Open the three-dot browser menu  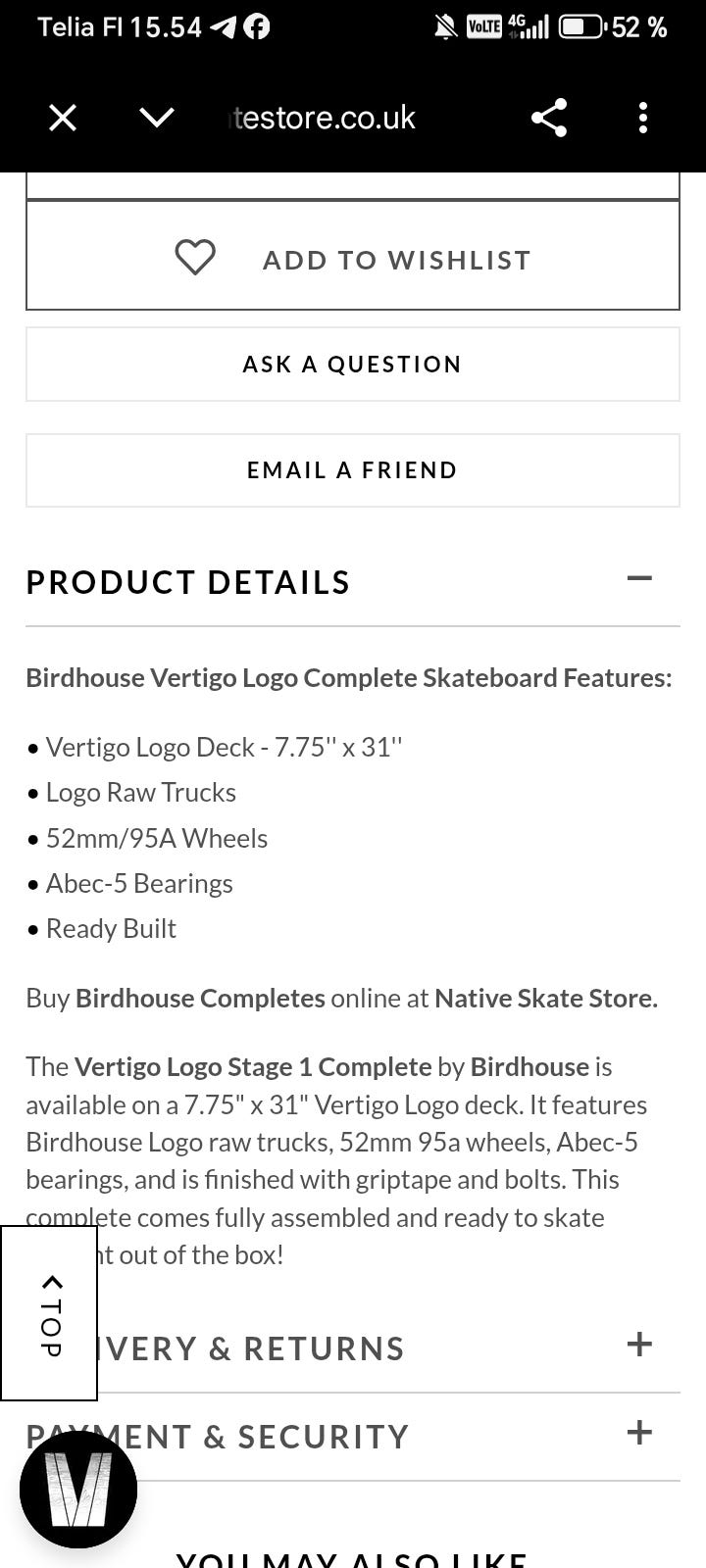point(643,118)
